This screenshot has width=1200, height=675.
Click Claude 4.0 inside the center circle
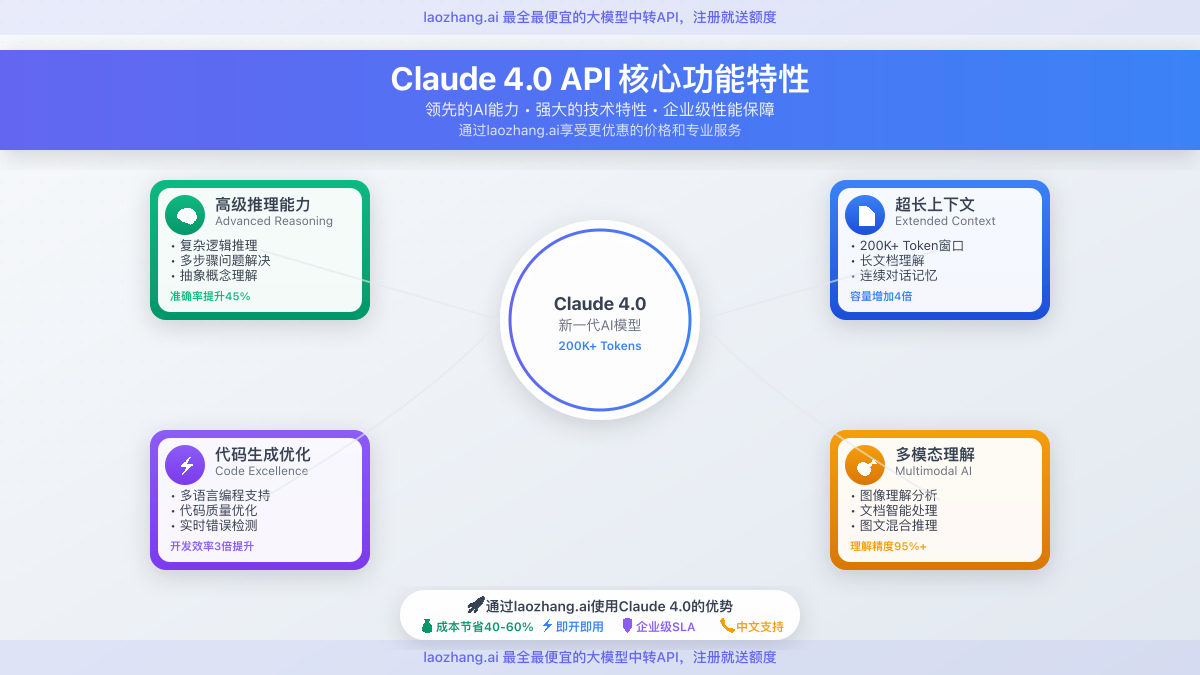click(600, 304)
